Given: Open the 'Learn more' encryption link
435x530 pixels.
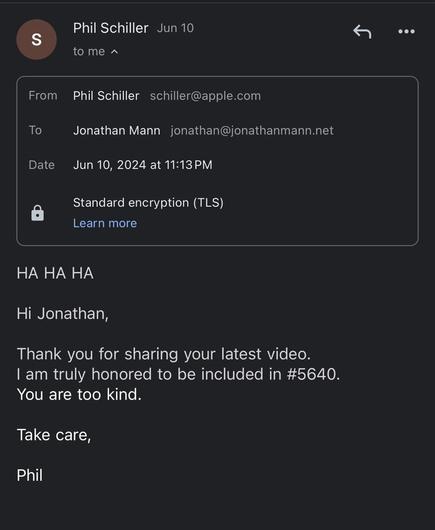Looking at the screenshot, I should coord(105,223).
